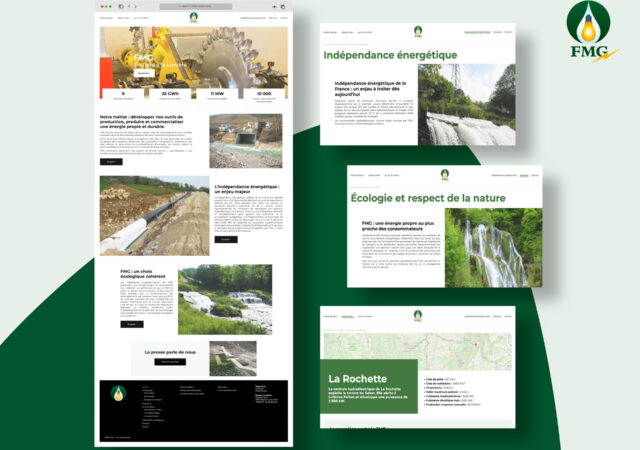This screenshot has width=640, height=450.
Task: Click the large FMG lightbulb logo on the mockup background
Action: (x=591, y=31)
